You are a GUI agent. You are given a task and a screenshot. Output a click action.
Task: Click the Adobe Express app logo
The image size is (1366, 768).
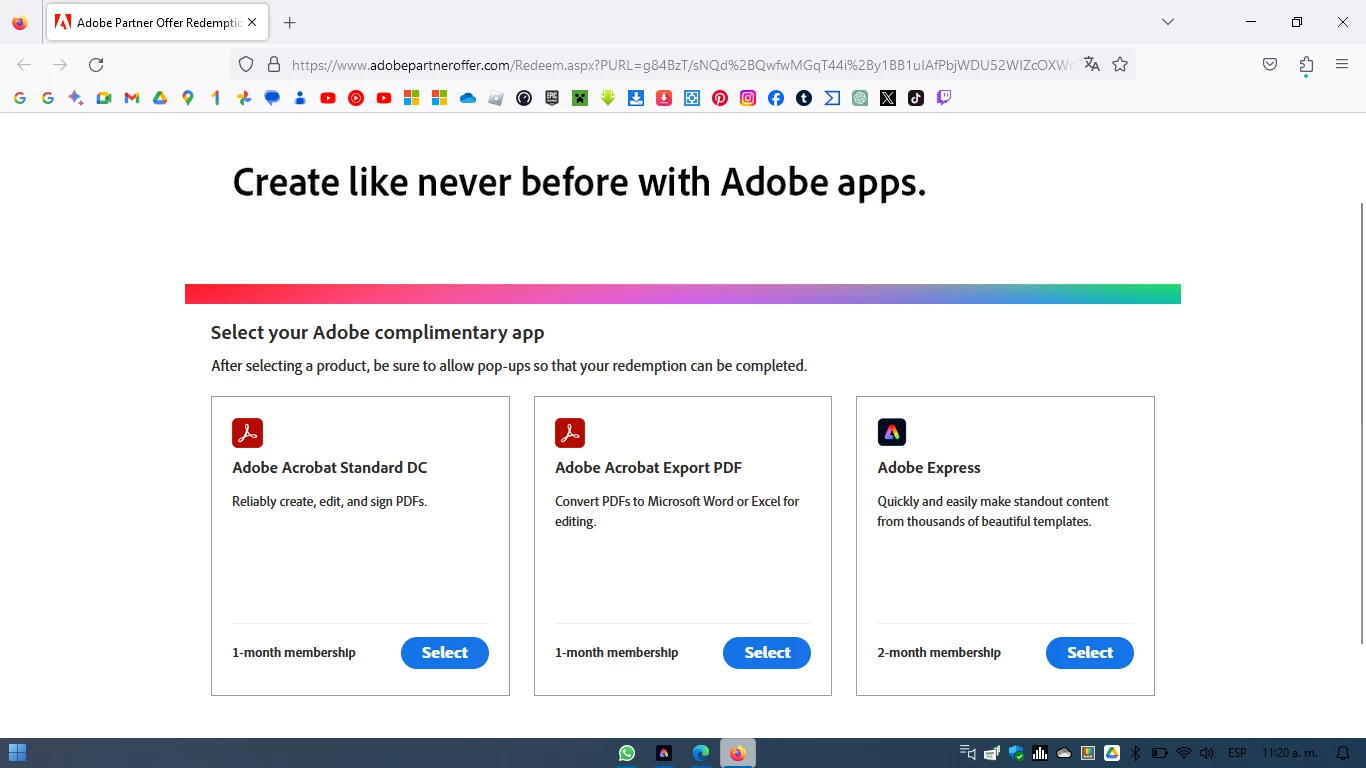(x=892, y=432)
